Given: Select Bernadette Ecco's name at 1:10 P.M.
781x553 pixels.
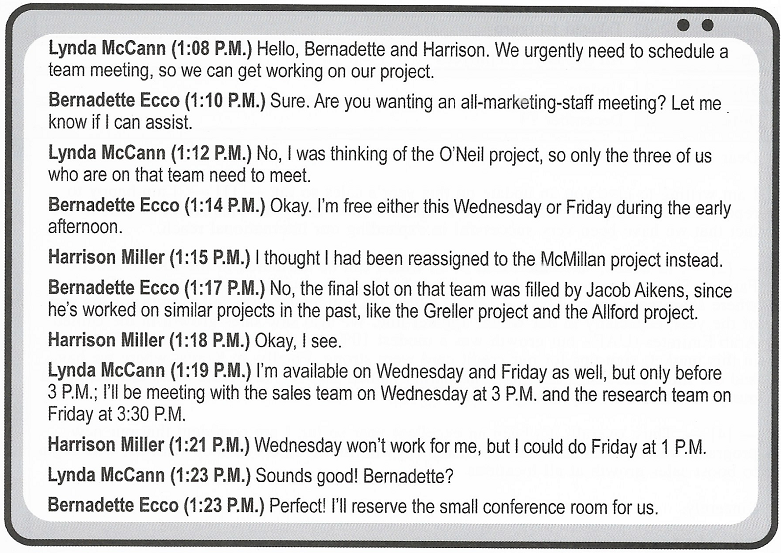Looking at the screenshot, I should (111, 100).
